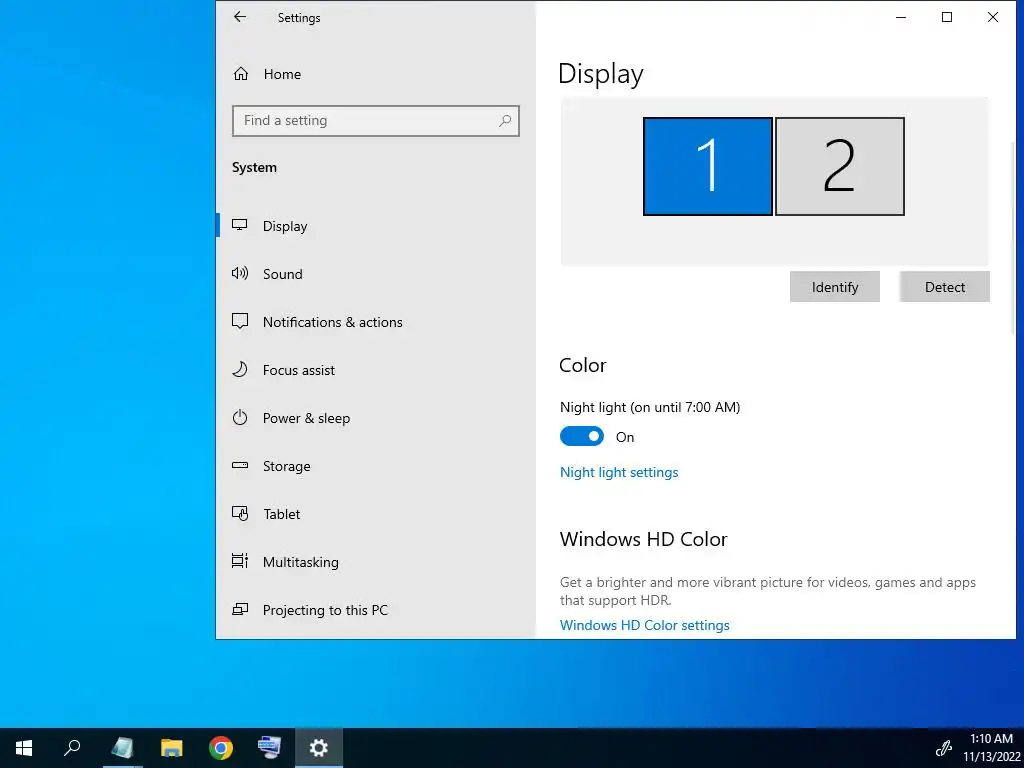The image size is (1024, 768).
Task: Click the Identify button
Action: 835,287
